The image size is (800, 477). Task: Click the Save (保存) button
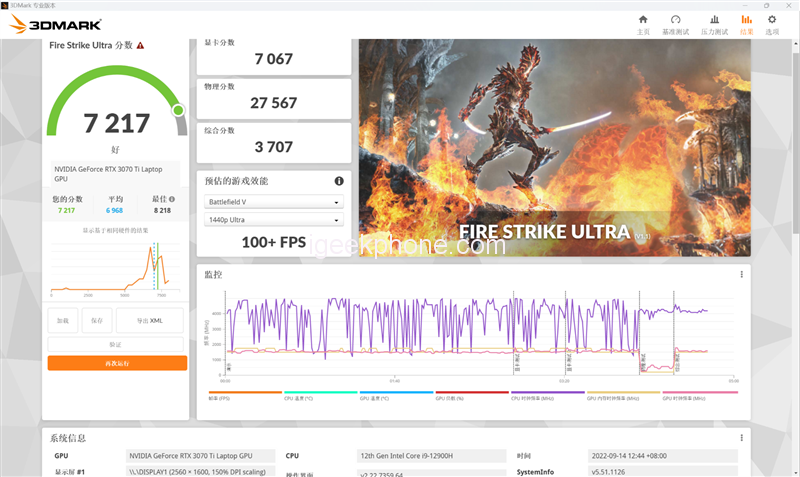[x=96, y=321]
